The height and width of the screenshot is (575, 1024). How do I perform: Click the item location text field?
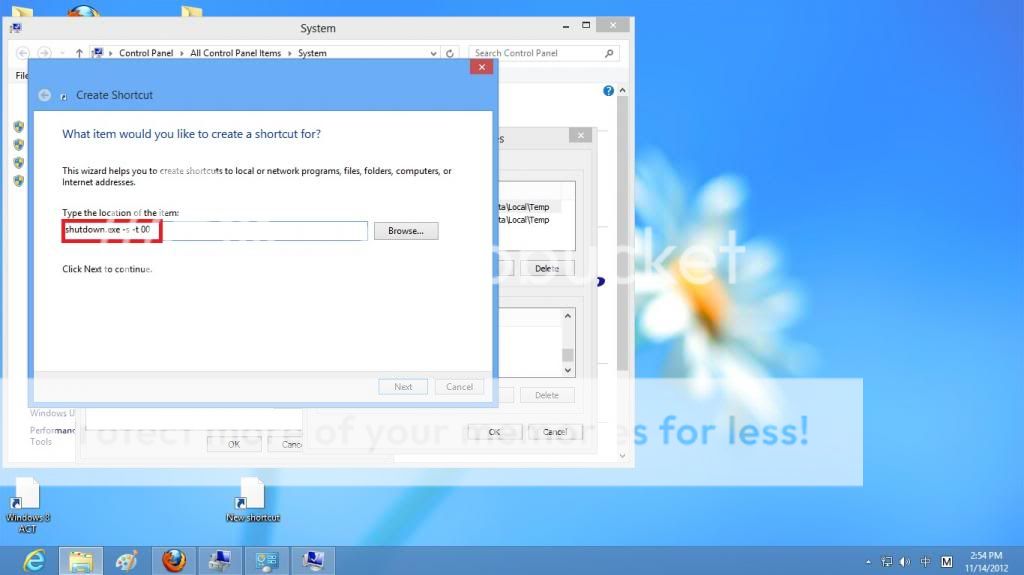(x=215, y=231)
